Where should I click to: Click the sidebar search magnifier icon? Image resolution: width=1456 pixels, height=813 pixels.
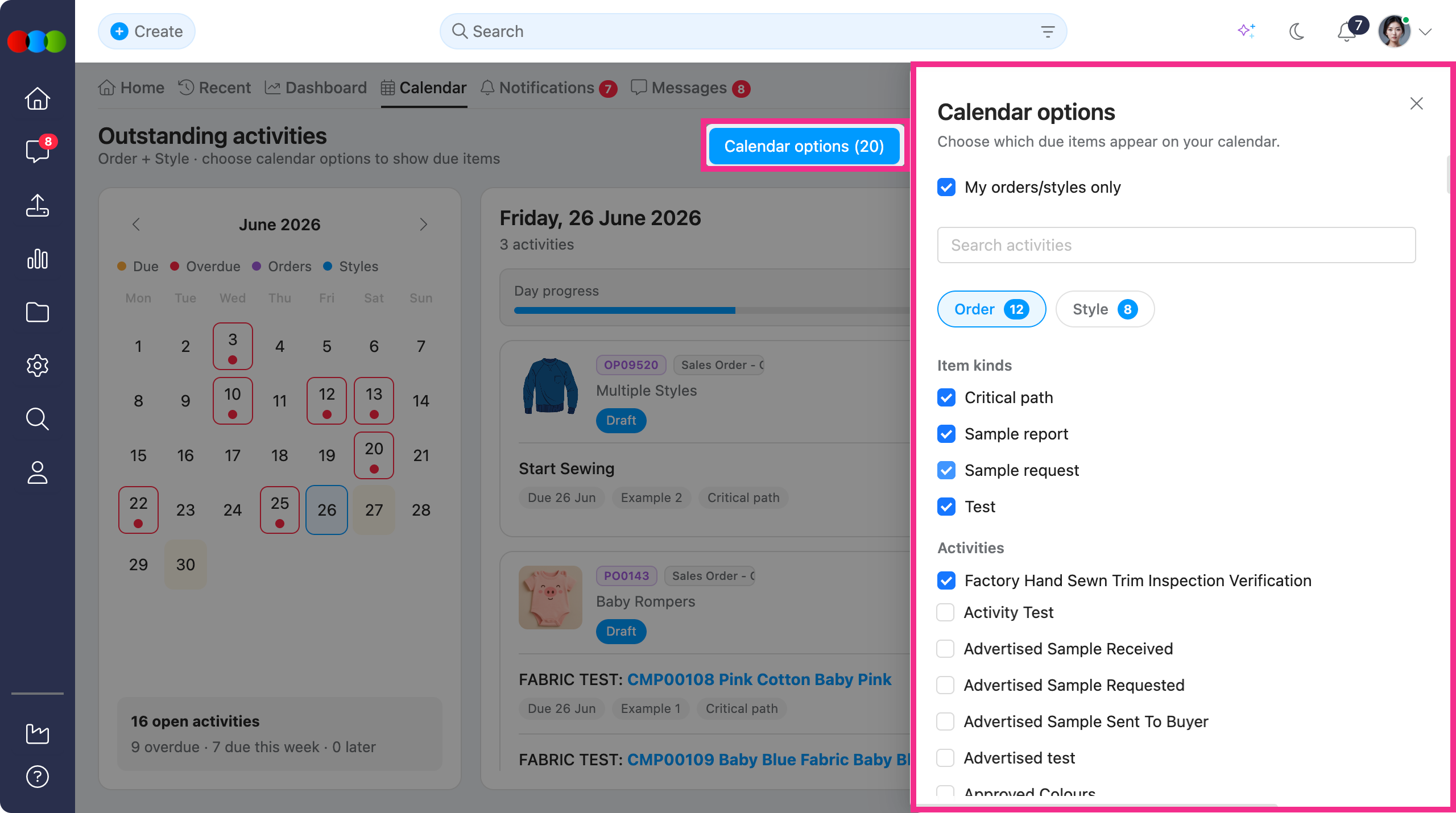click(x=38, y=419)
